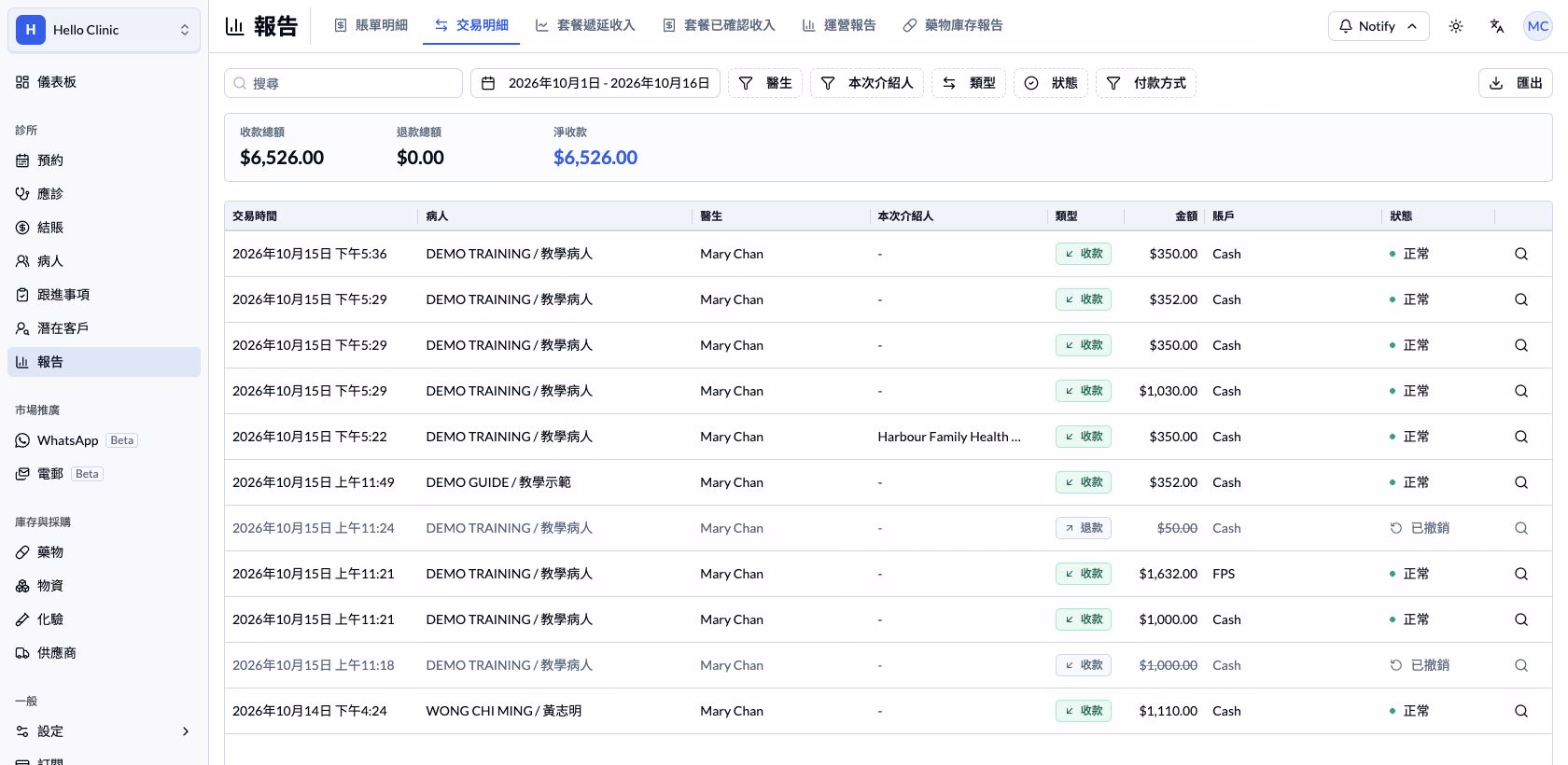Open 供應商 suppliers in sidebar

(104, 653)
